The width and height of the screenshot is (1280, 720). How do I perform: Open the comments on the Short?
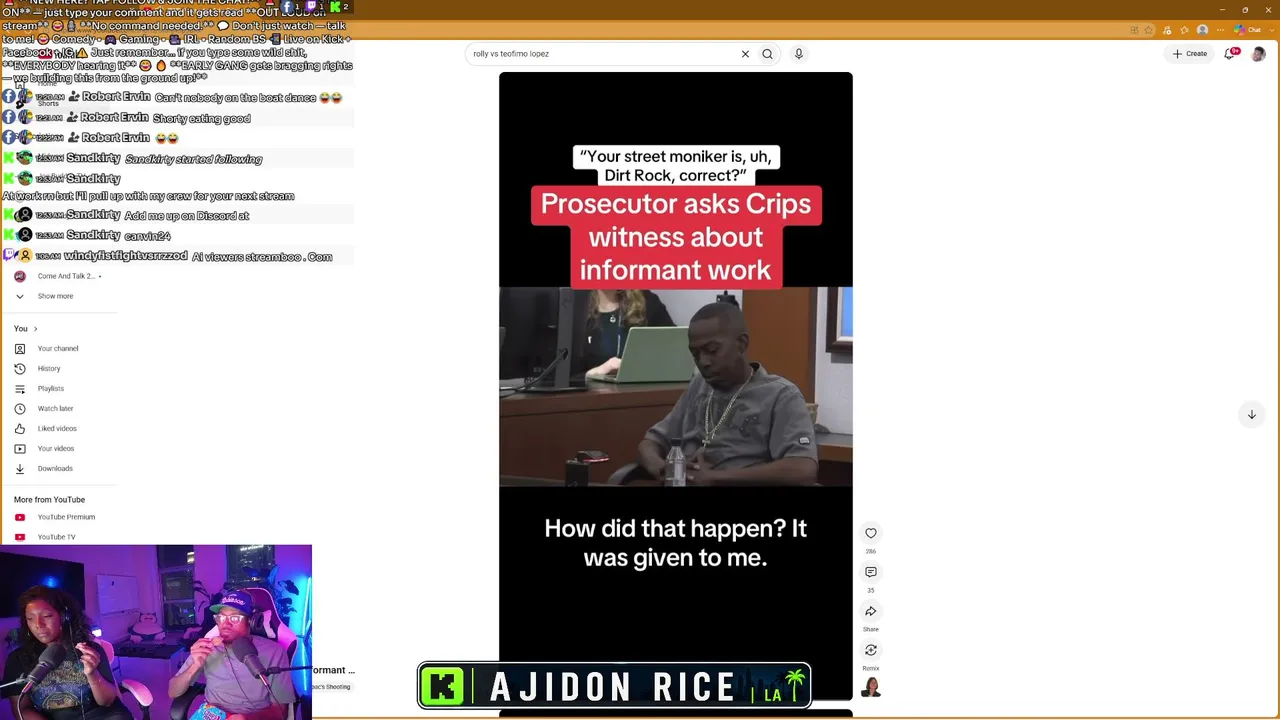click(871, 572)
